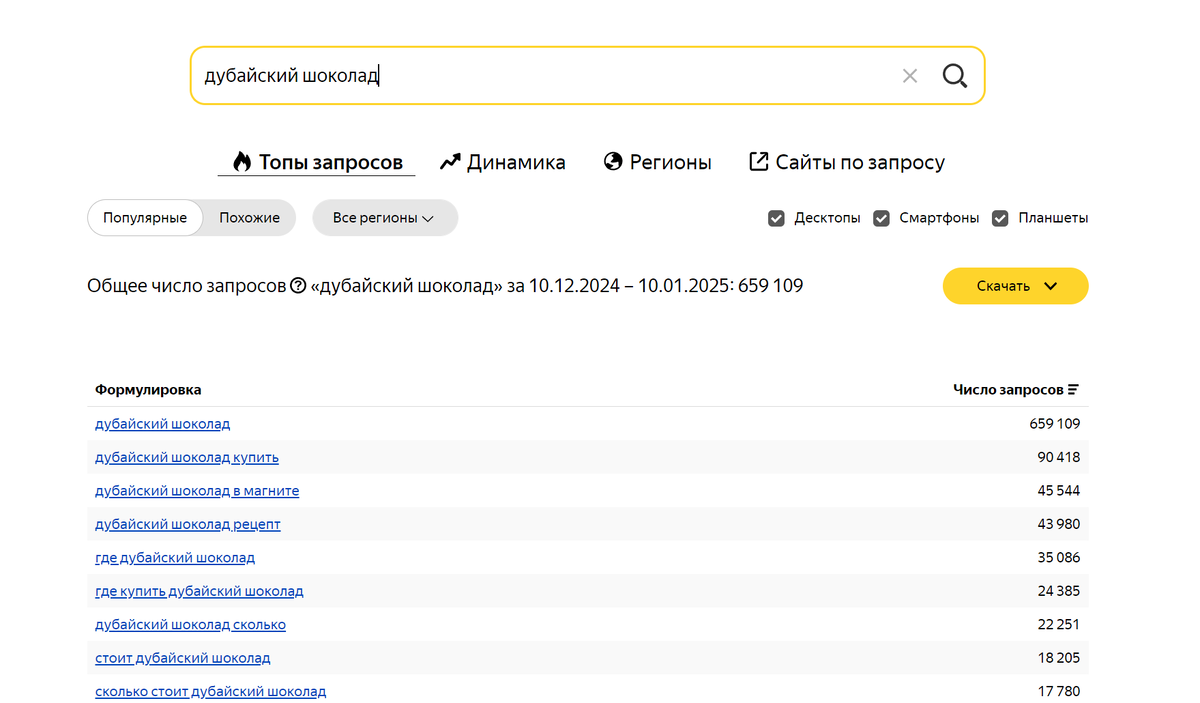Image resolution: width=1200 pixels, height=703 pixels.
Task: Open the link дубайский шоколад купить
Action: (187, 457)
